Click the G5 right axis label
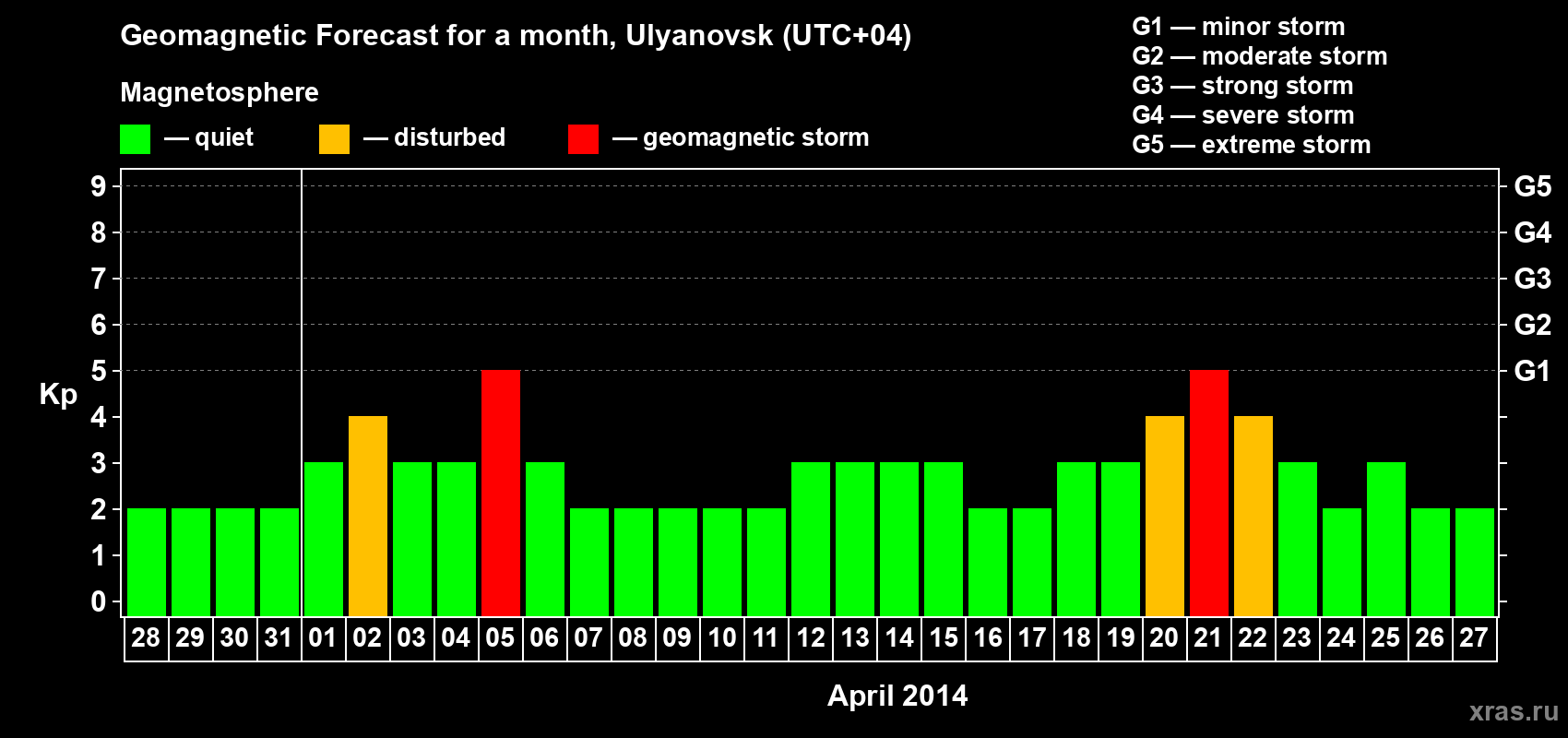Viewport: 1568px width, 738px height. [1532, 186]
